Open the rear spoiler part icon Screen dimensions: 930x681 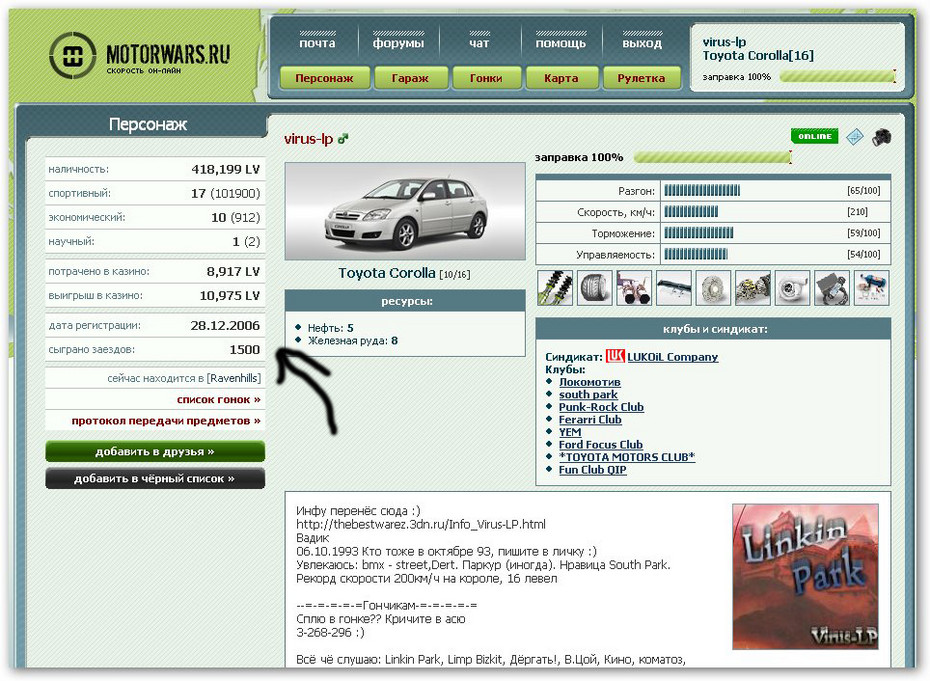pyautogui.click(x=674, y=288)
